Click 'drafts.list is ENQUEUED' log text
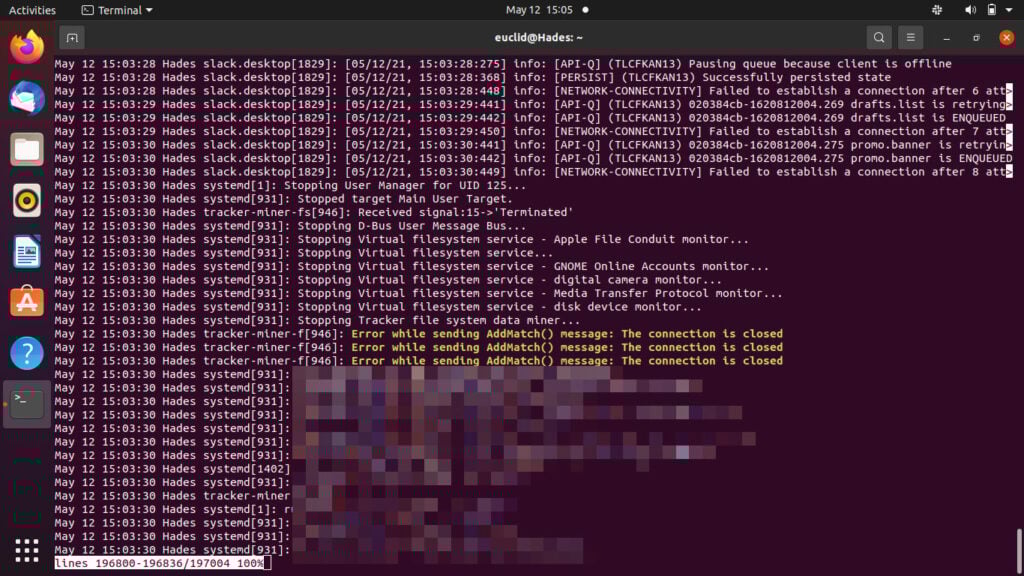 point(928,118)
